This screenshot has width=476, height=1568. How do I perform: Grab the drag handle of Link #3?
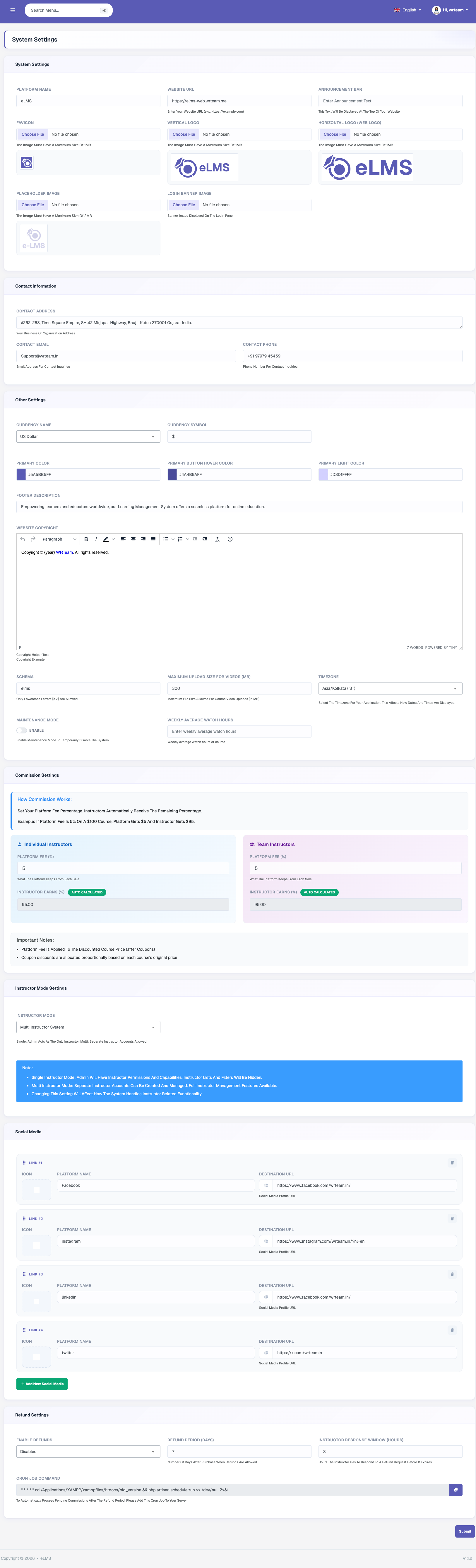coord(24,1274)
